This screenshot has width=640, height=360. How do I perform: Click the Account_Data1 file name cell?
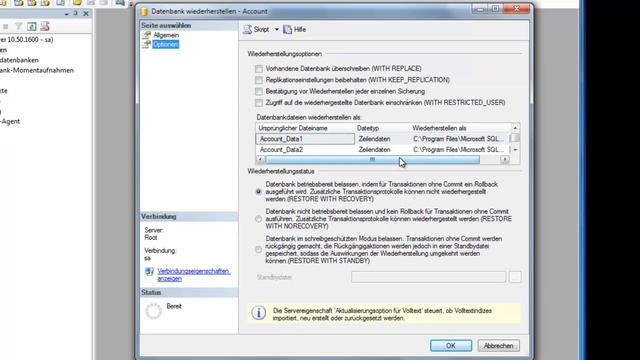pos(305,139)
